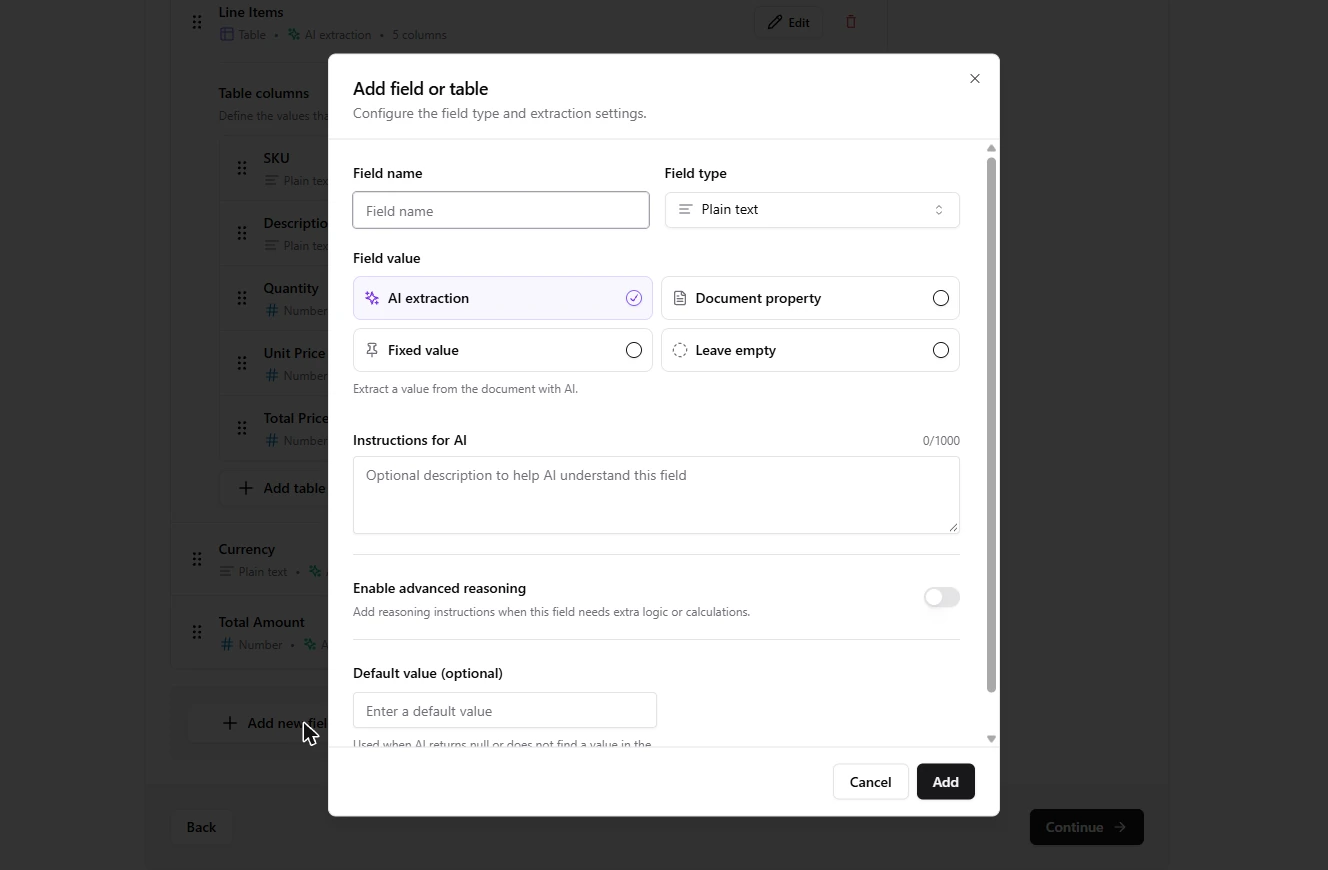Click the Unit Price column drag handle

(242, 363)
